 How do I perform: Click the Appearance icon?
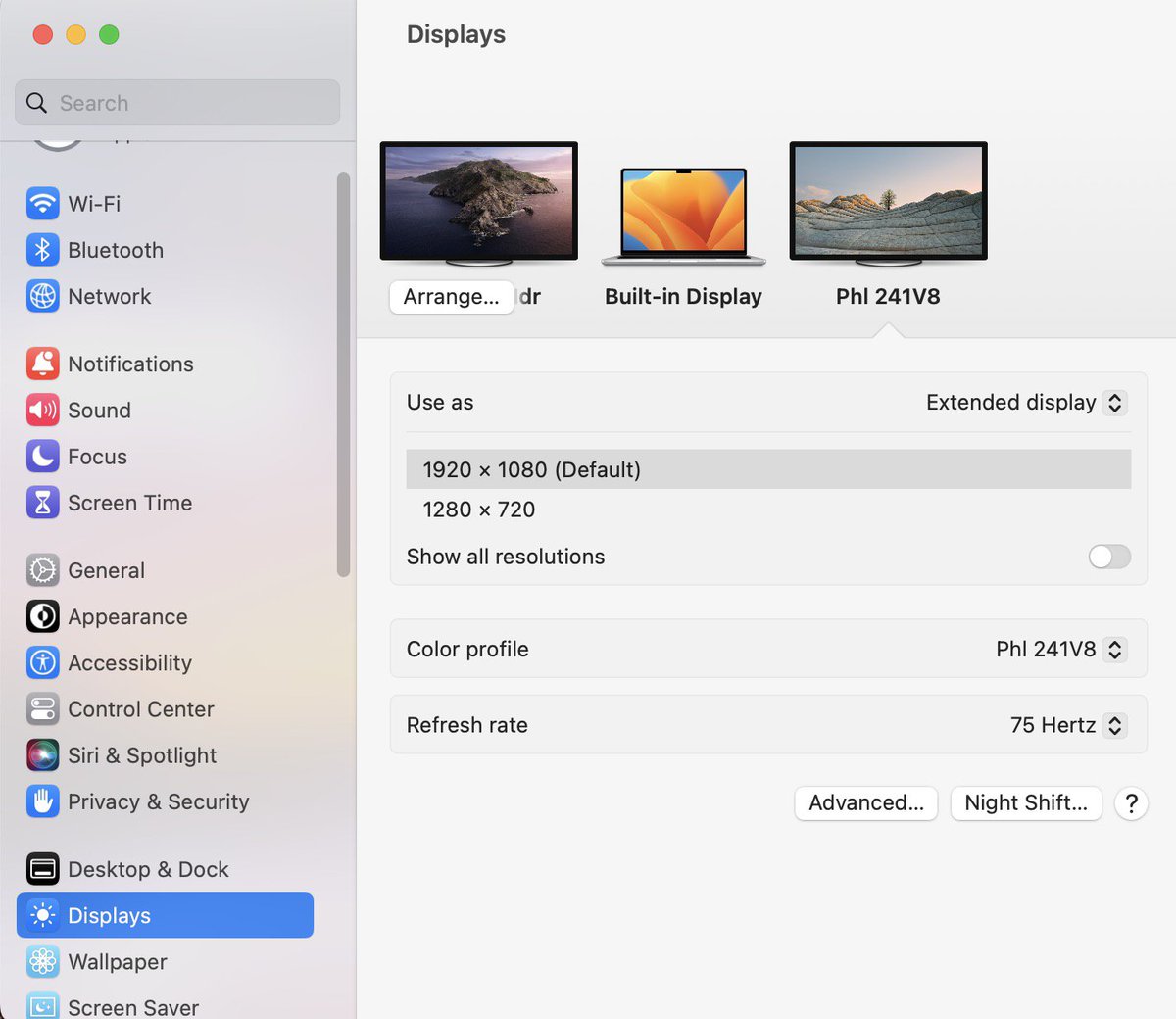click(42, 616)
